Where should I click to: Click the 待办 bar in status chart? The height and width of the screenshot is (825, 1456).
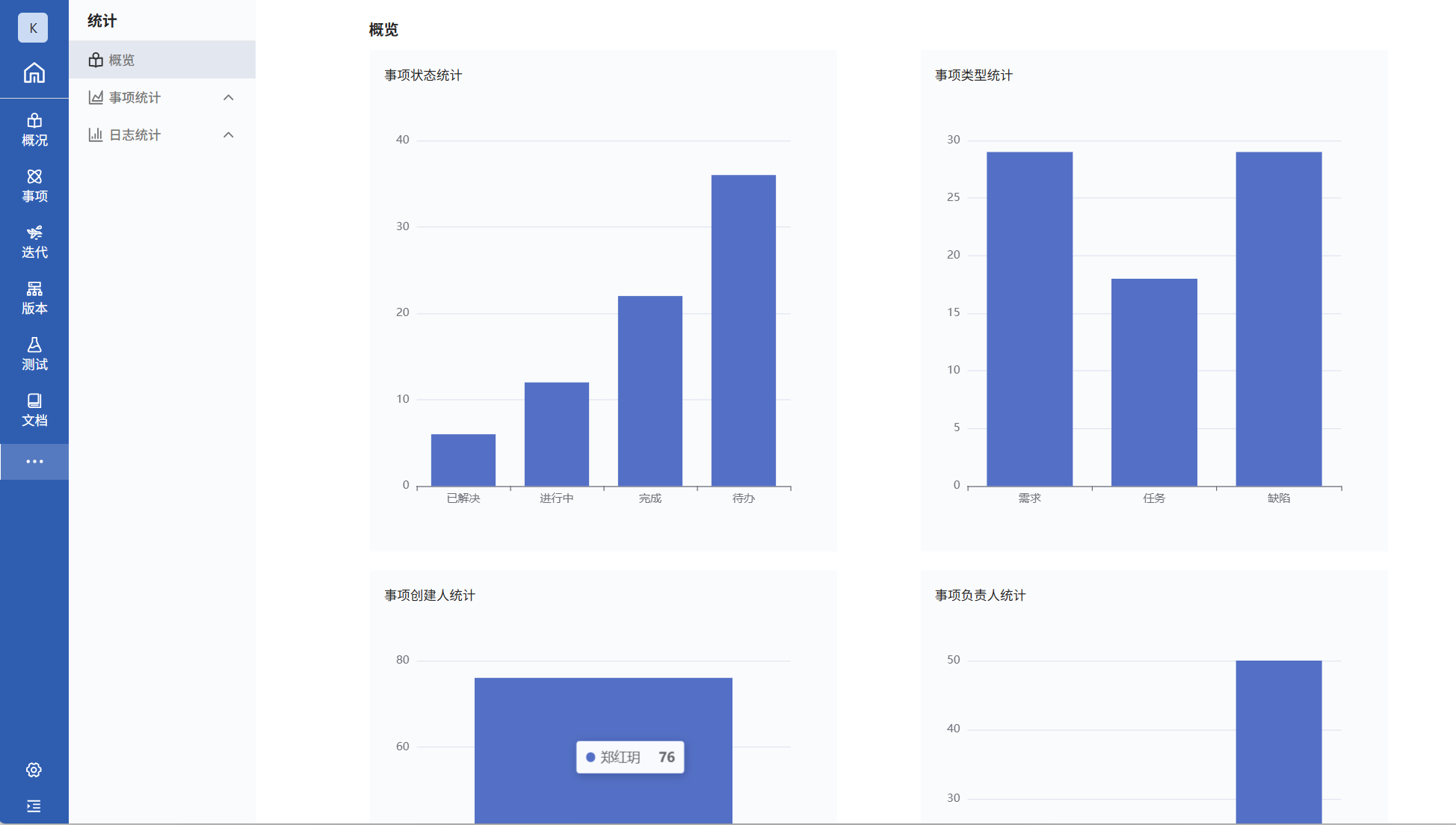pyautogui.click(x=743, y=330)
